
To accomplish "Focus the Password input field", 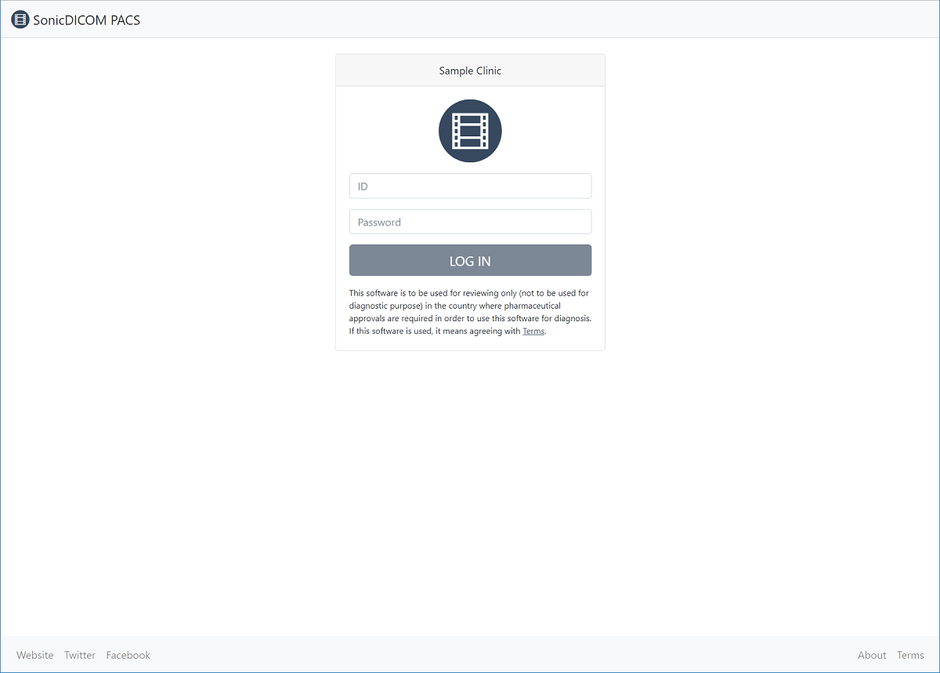I will coord(470,222).
